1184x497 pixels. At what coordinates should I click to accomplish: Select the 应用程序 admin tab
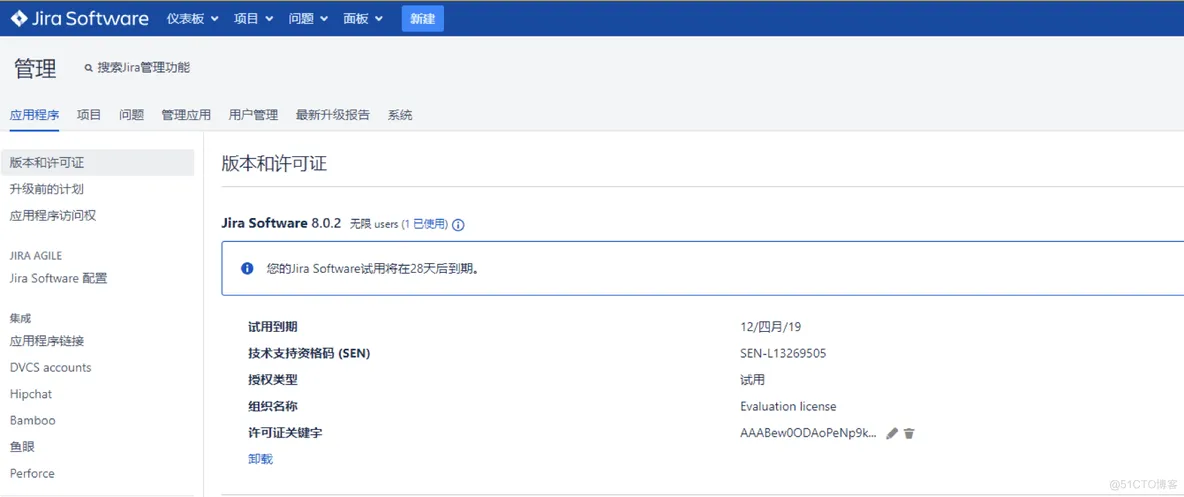pyautogui.click(x=34, y=115)
